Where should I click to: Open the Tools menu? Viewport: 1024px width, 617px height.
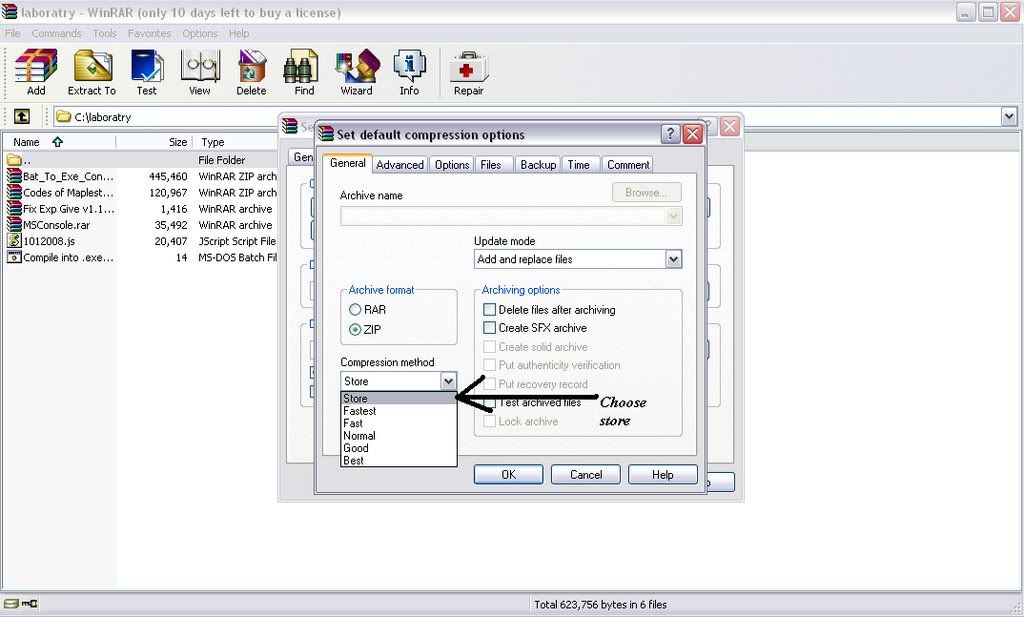[x=104, y=33]
